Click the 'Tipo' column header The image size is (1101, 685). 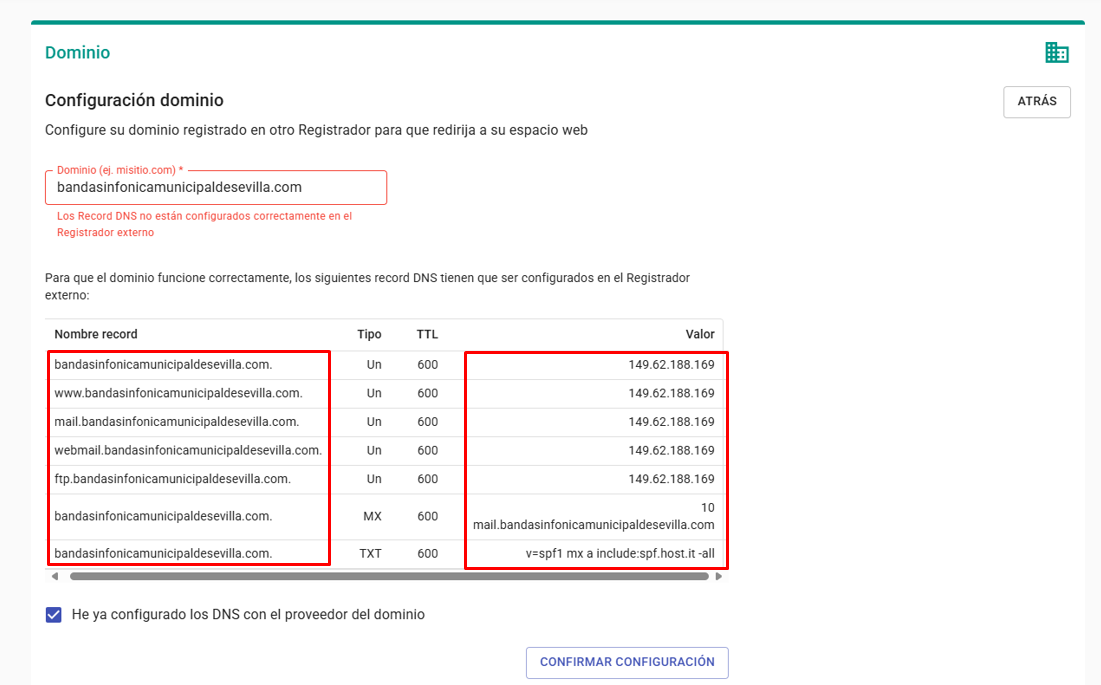coord(369,334)
